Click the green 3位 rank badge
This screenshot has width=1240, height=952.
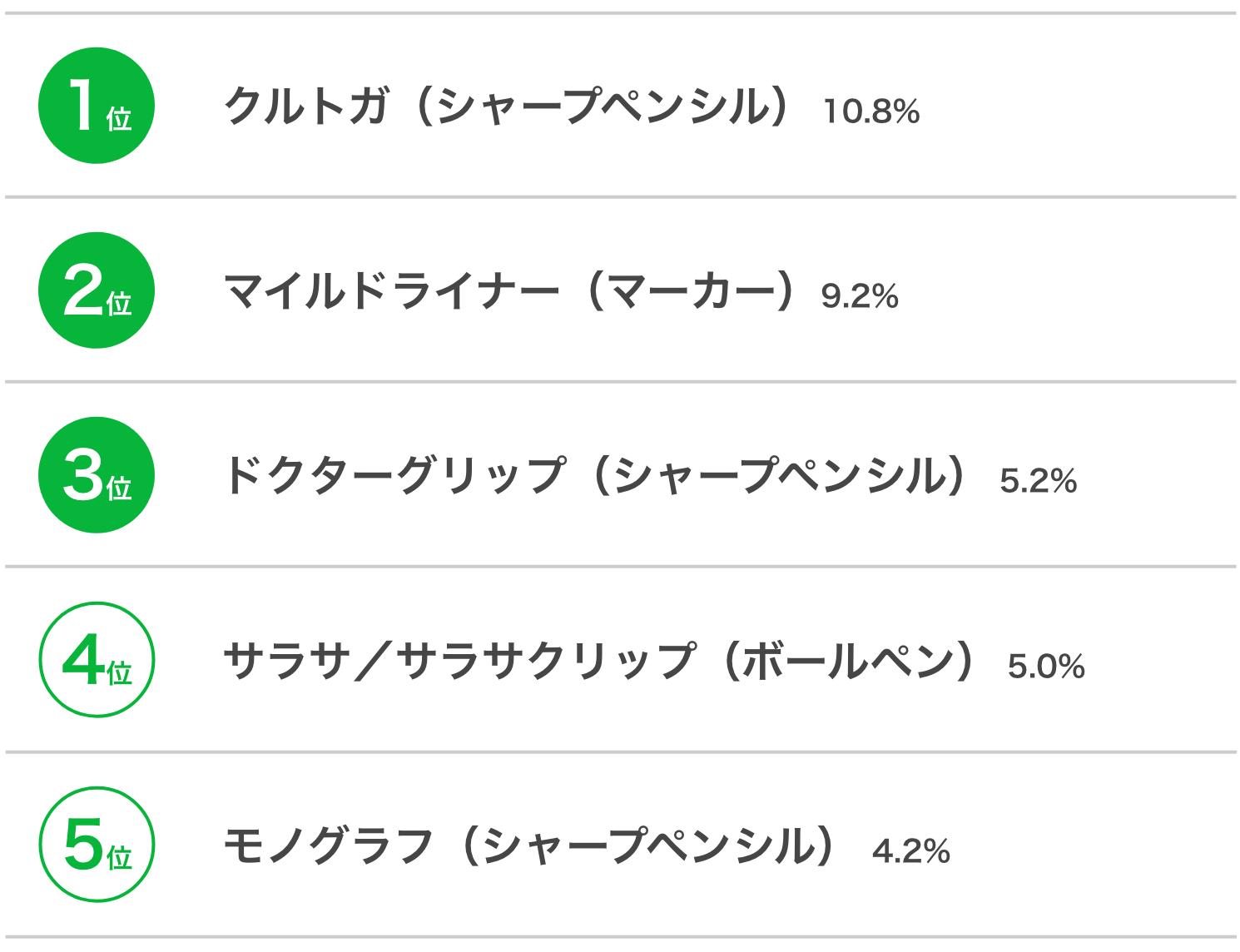(97, 475)
